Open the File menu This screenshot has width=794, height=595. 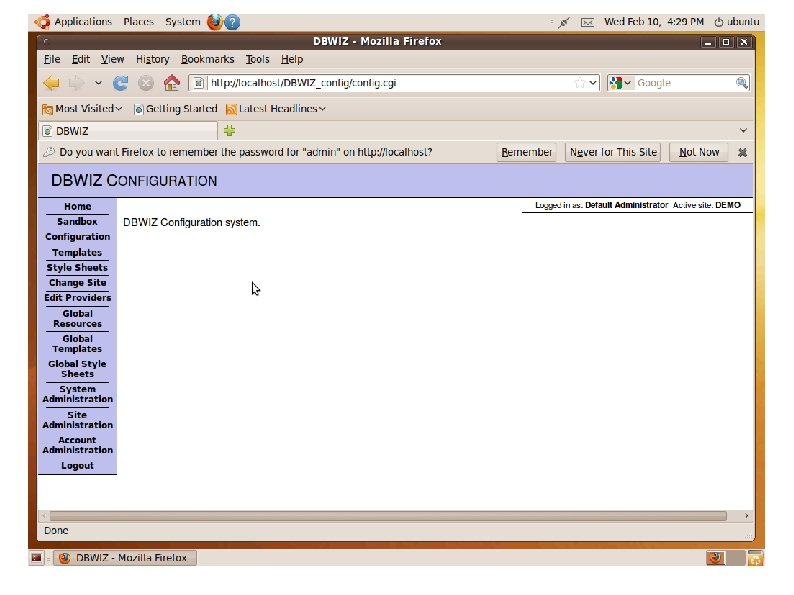point(52,59)
